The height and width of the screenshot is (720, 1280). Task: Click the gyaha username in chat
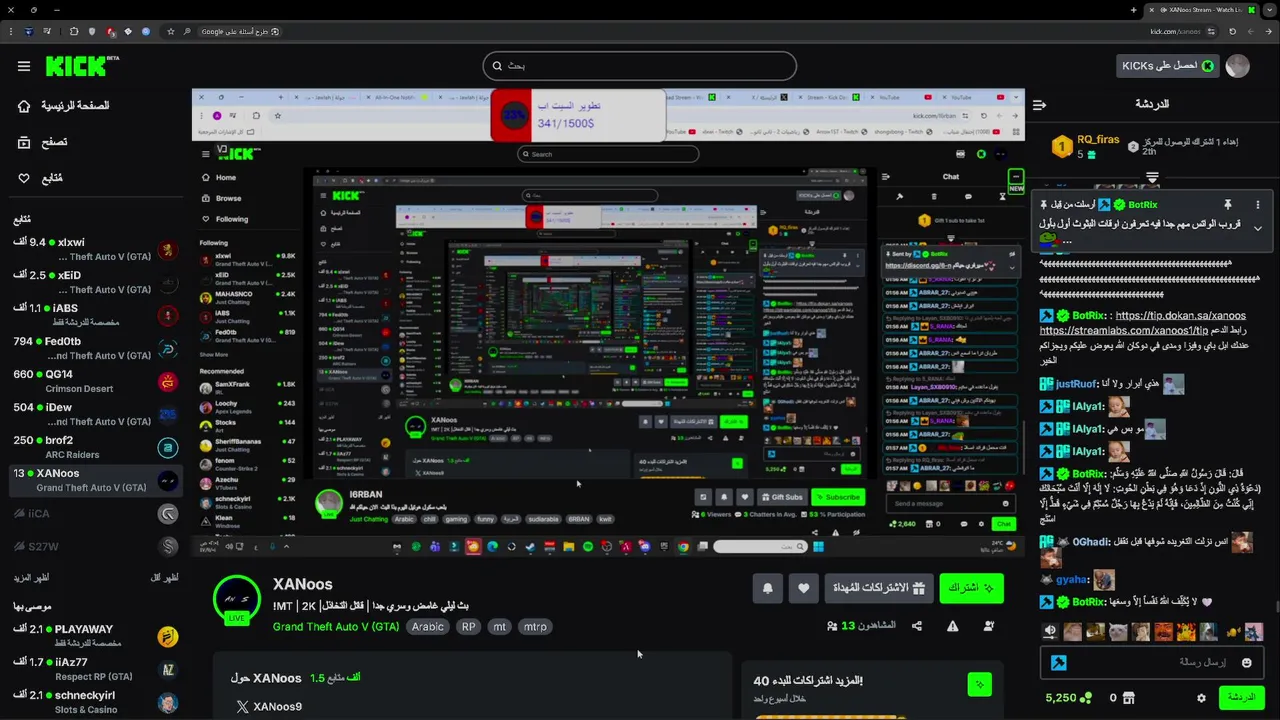1073,579
